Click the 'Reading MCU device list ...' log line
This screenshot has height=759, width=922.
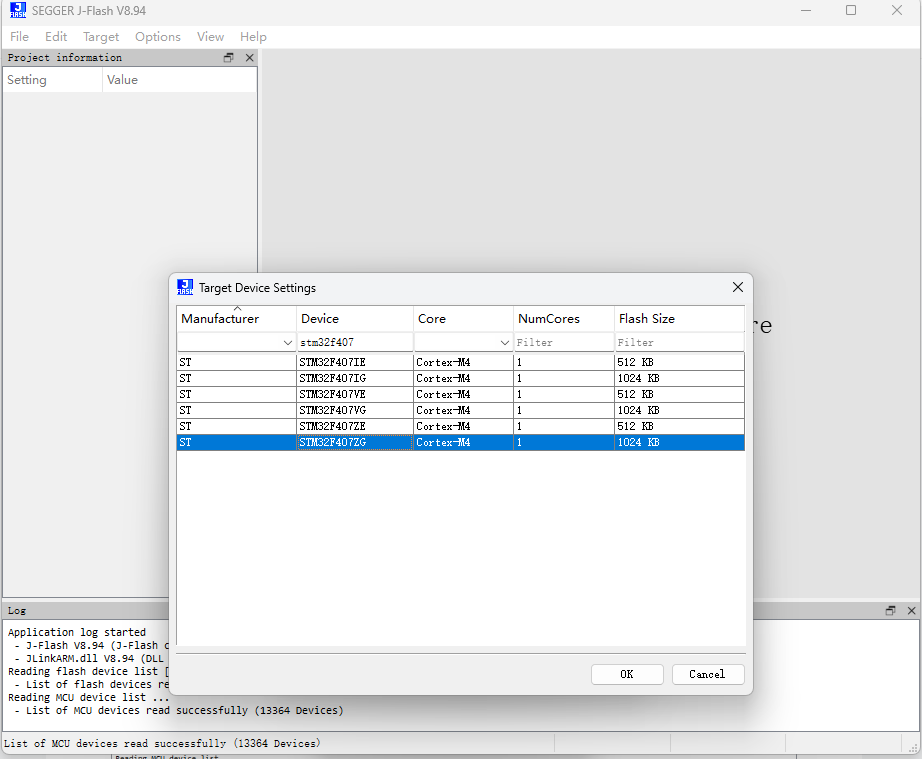click(88, 697)
